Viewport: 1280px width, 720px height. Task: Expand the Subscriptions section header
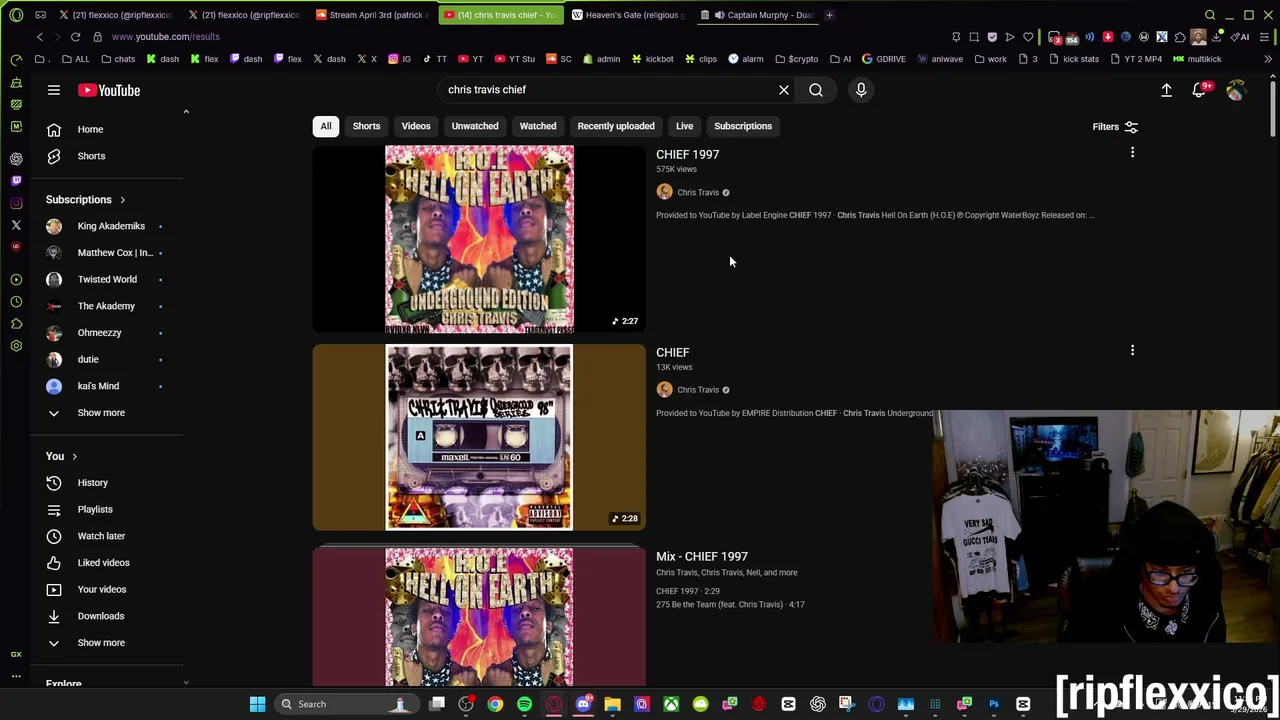(x=86, y=200)
